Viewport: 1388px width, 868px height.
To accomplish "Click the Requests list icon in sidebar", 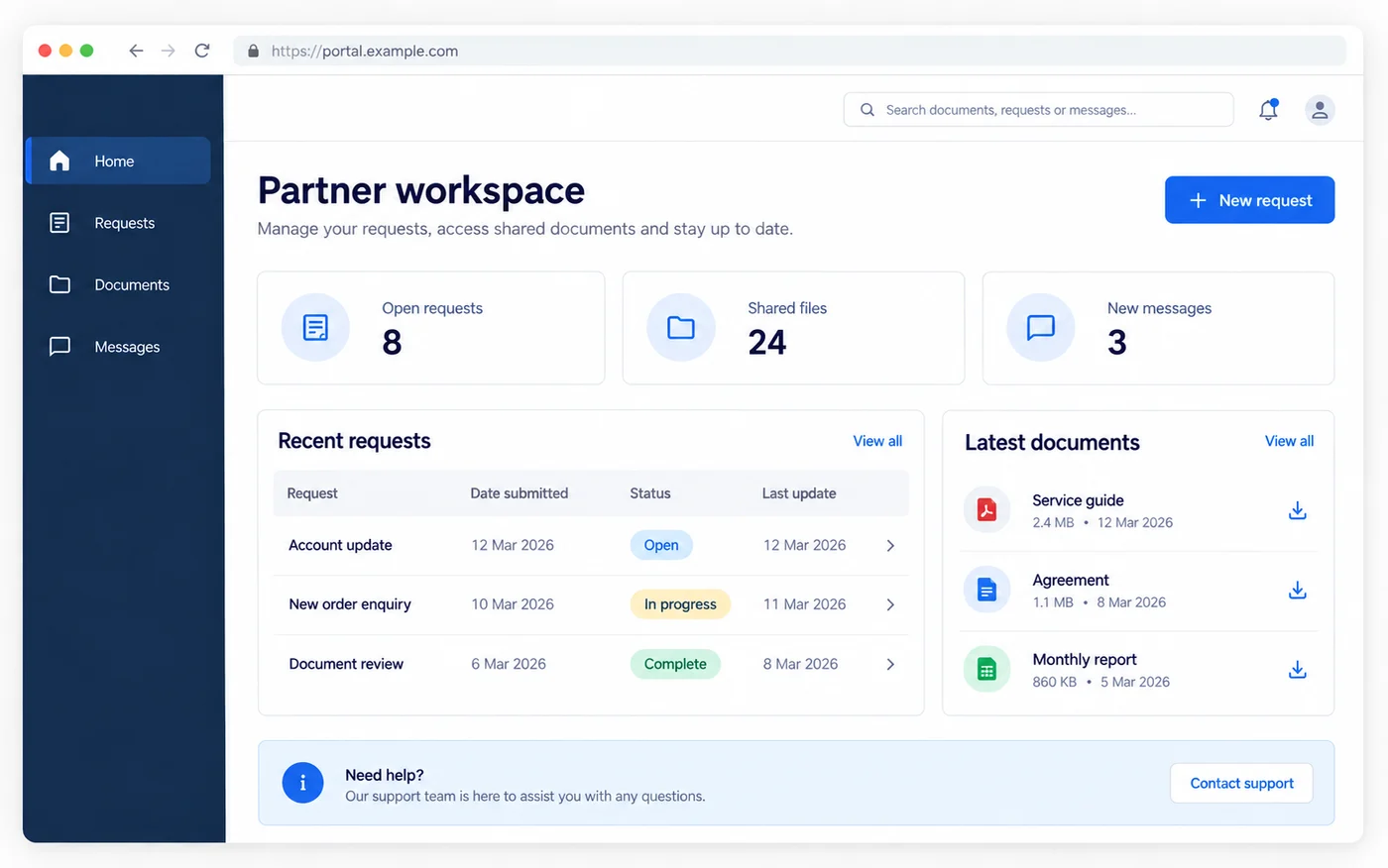I will (59, 223).
